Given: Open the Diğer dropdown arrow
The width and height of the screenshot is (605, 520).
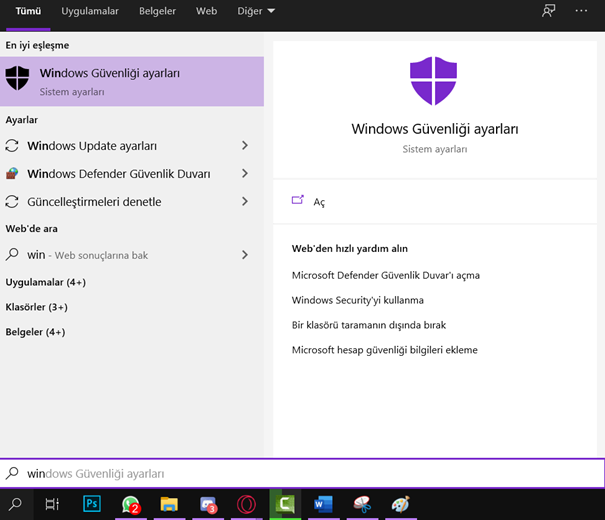Looking at the screenshot, I should pyautogui.click(x=271, y=11).
